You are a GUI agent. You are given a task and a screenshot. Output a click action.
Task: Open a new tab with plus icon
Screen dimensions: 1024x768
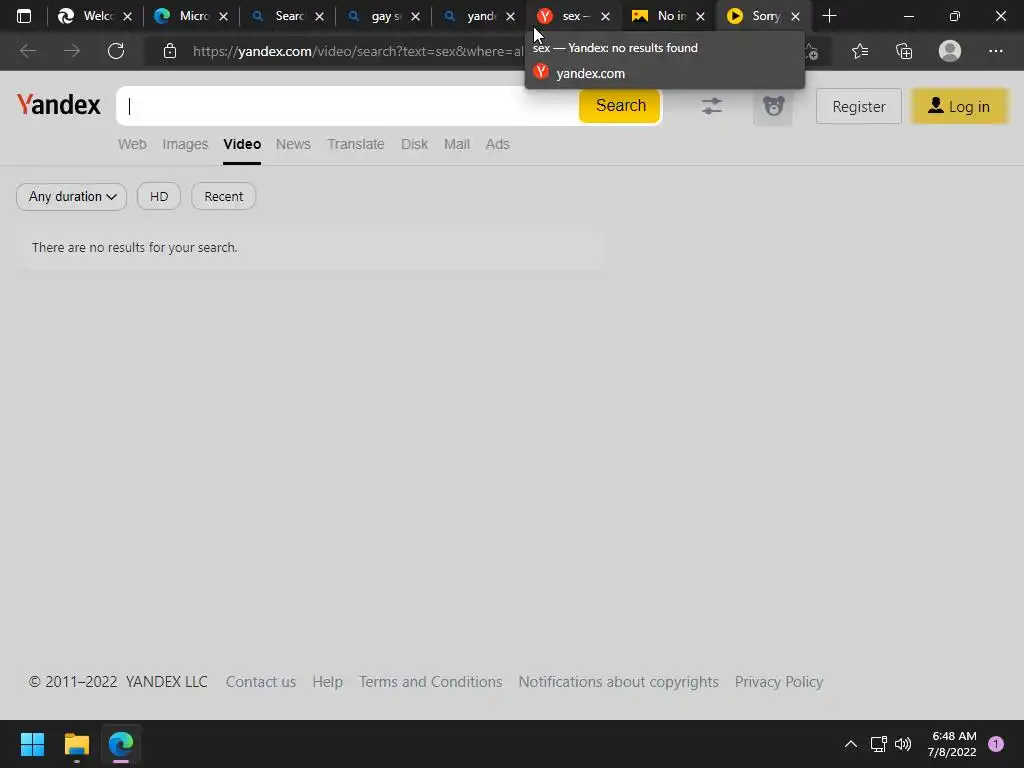pyautogui.click(x=829, y=16)
